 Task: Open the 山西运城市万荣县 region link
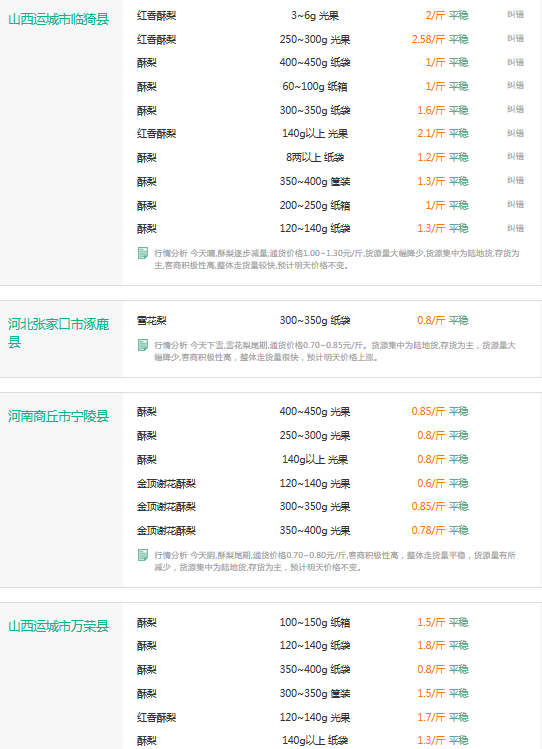58,626
